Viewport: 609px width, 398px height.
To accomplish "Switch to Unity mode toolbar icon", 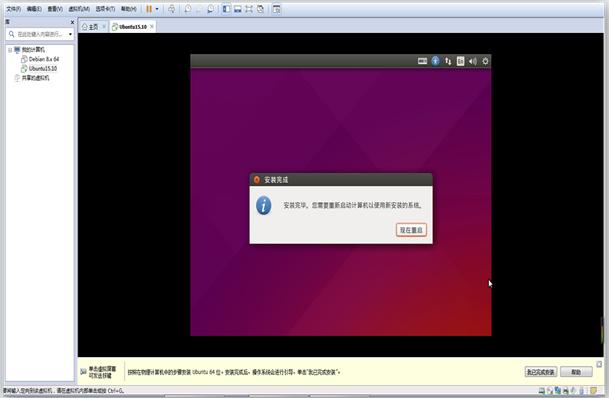I will coord(260,9).
